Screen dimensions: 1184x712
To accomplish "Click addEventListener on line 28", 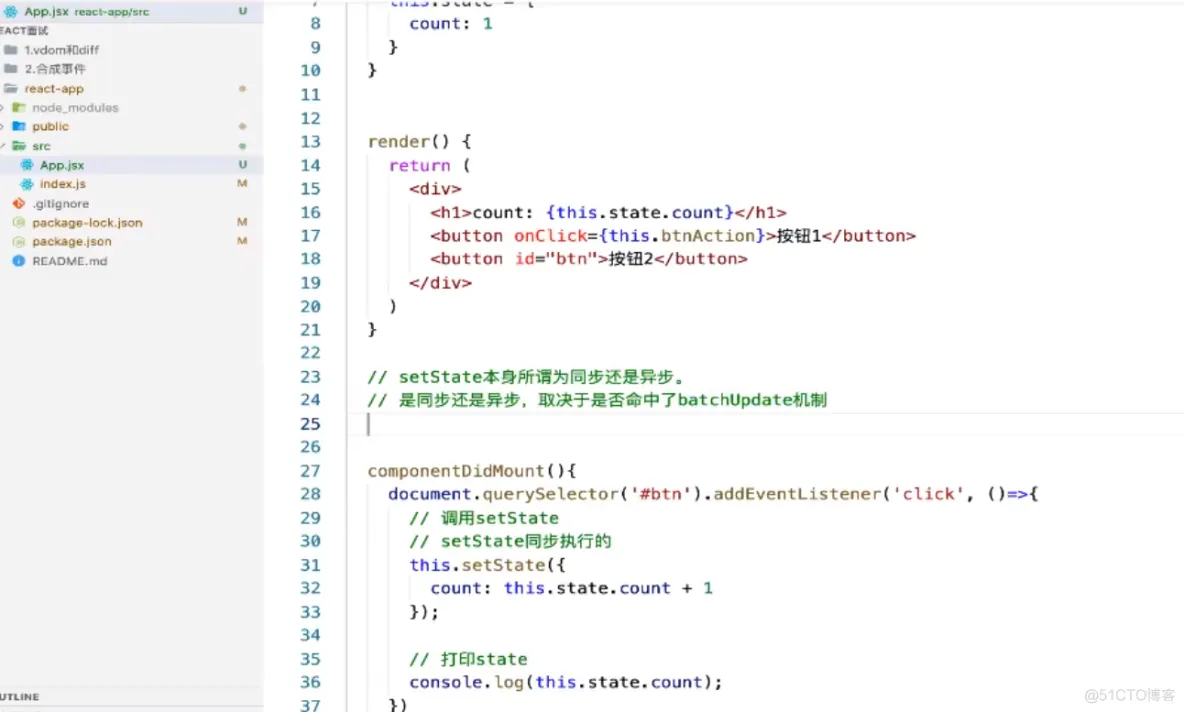I will tap(797, 494).
